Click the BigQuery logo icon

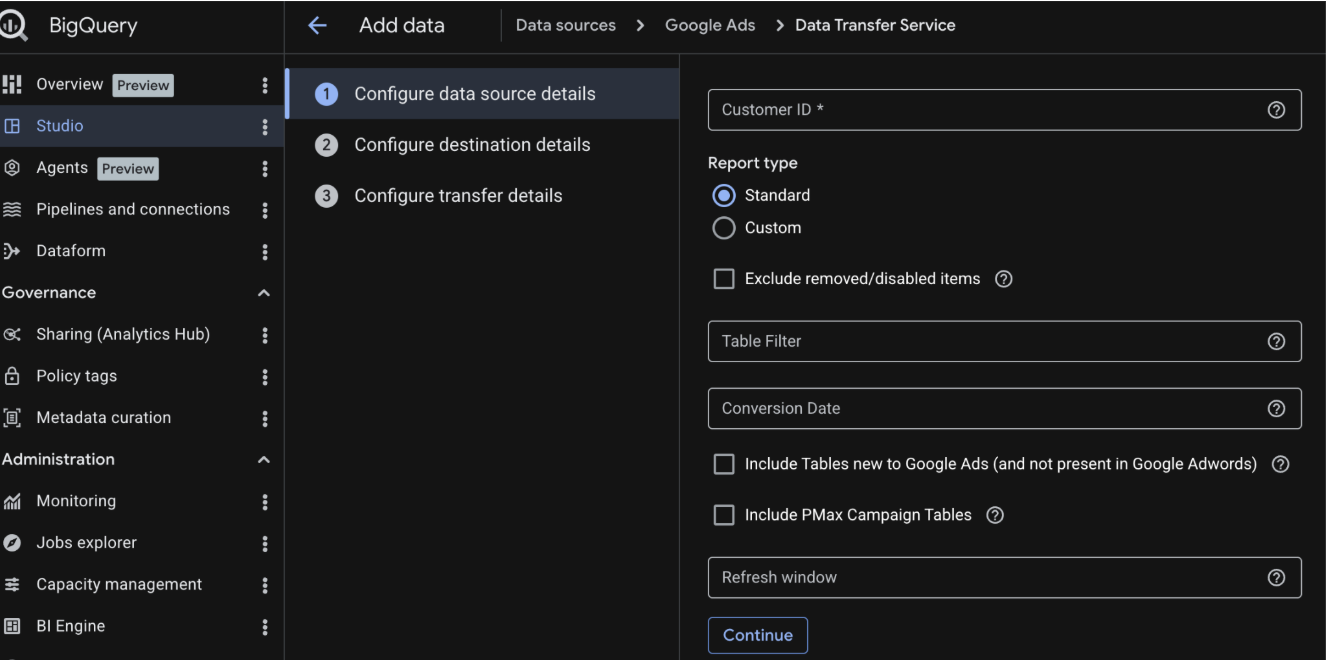[12, 26]
